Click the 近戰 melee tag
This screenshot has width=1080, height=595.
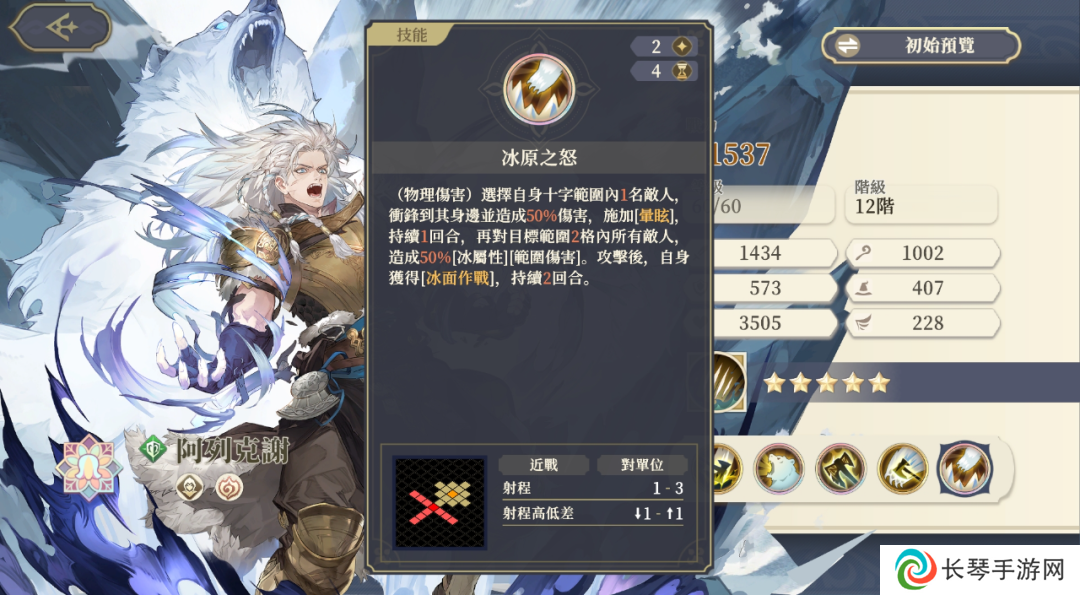pyautogui.click(x=543, y=465)
